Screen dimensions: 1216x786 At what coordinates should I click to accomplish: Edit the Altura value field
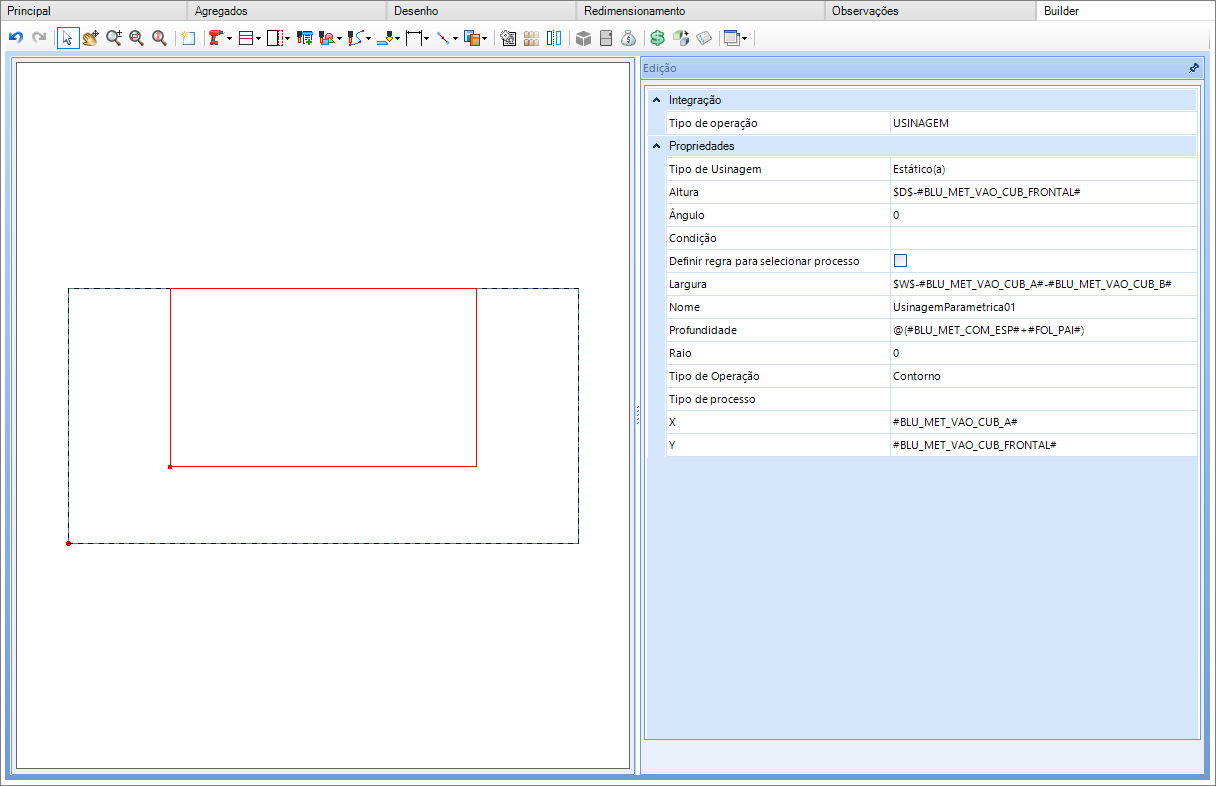coord(1043,192)
